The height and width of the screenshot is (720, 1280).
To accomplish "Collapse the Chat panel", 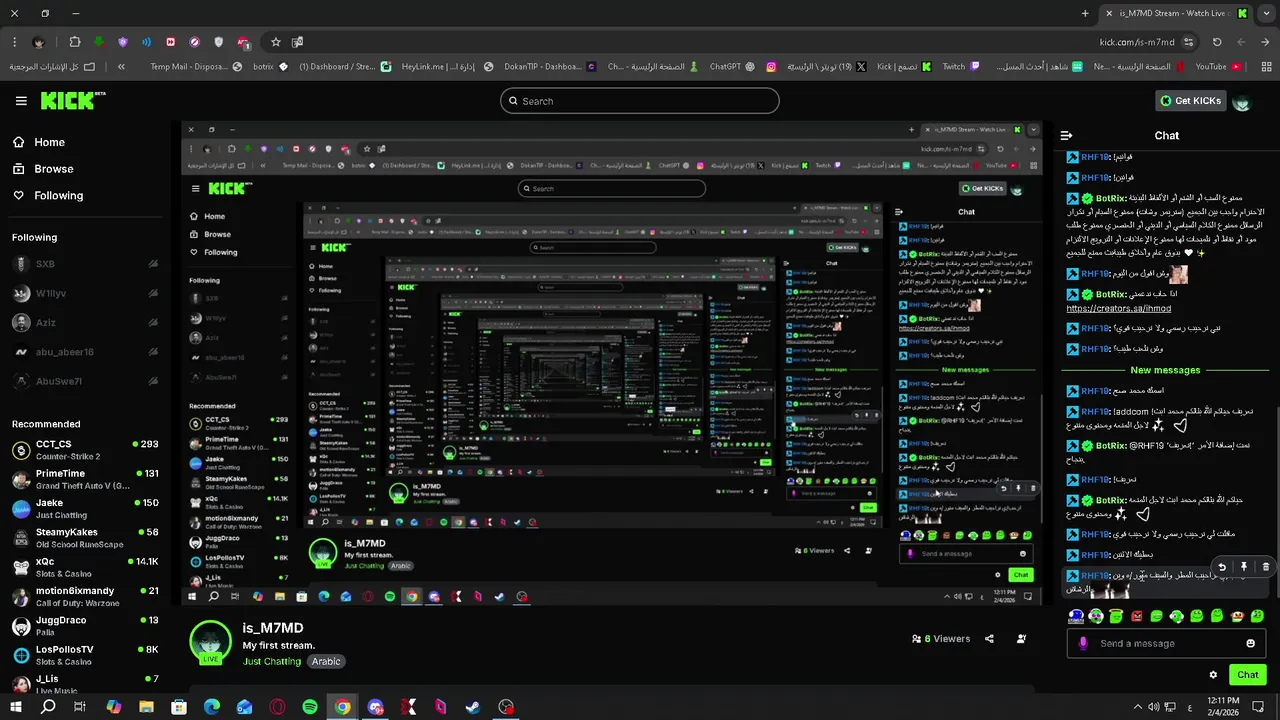I will coord(1066,135).
